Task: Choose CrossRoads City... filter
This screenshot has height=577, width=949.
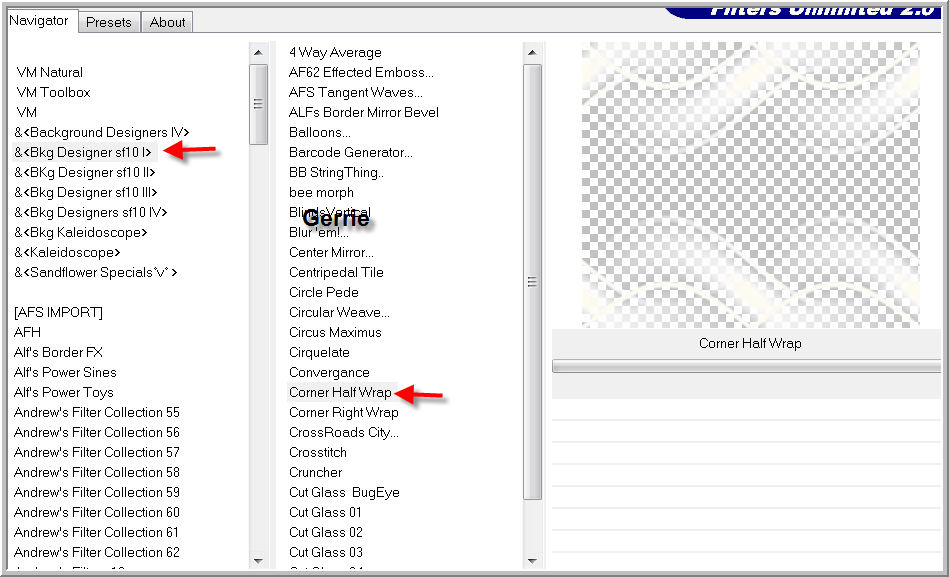Action: [x=344, y=432]
